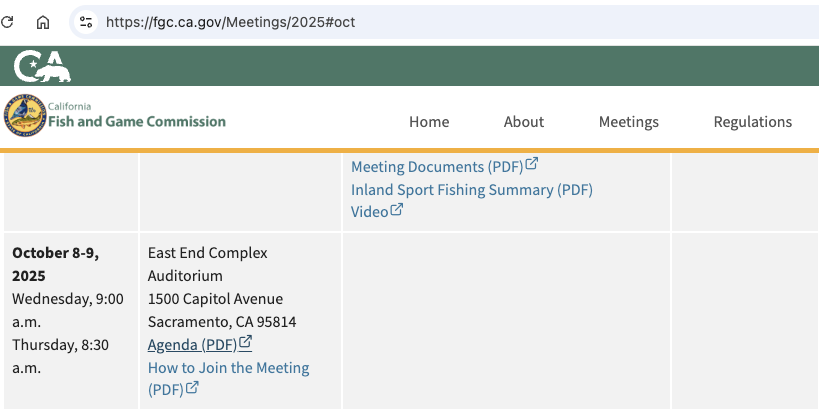The width and height of the screenshot is (819, 410).
Task: Open the Meeting Documents (PDF) link
Action: click(437, 167)
